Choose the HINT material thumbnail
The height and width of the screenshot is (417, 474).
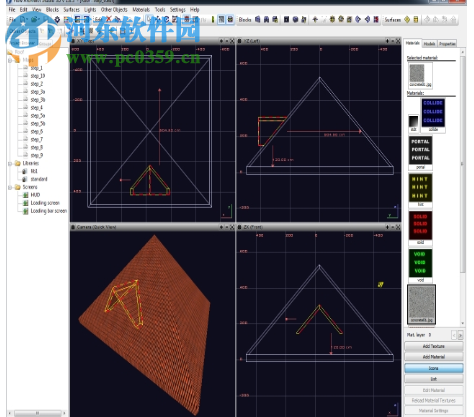[x=420, y=187]
